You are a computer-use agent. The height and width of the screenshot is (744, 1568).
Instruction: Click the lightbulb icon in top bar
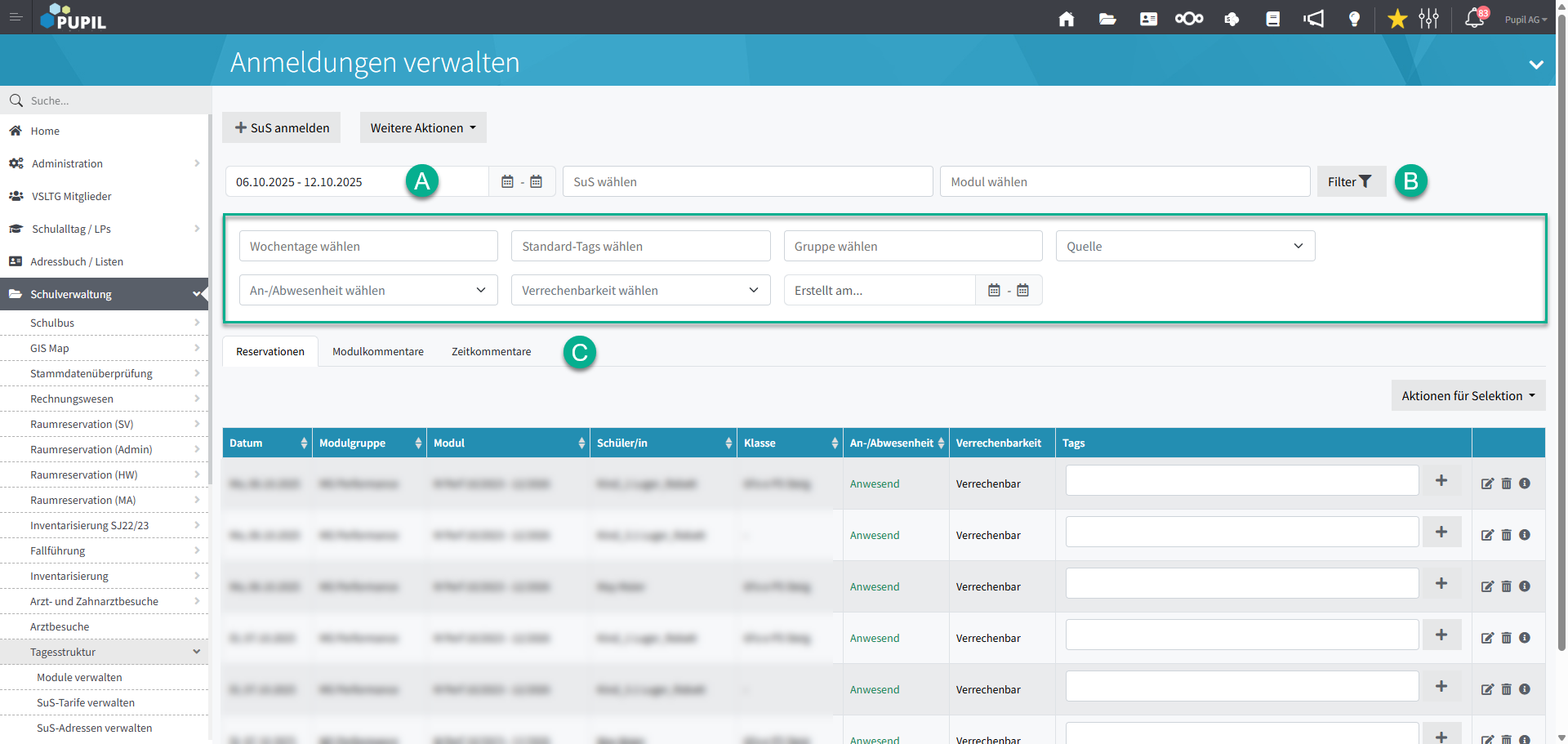coord(1354,19)
